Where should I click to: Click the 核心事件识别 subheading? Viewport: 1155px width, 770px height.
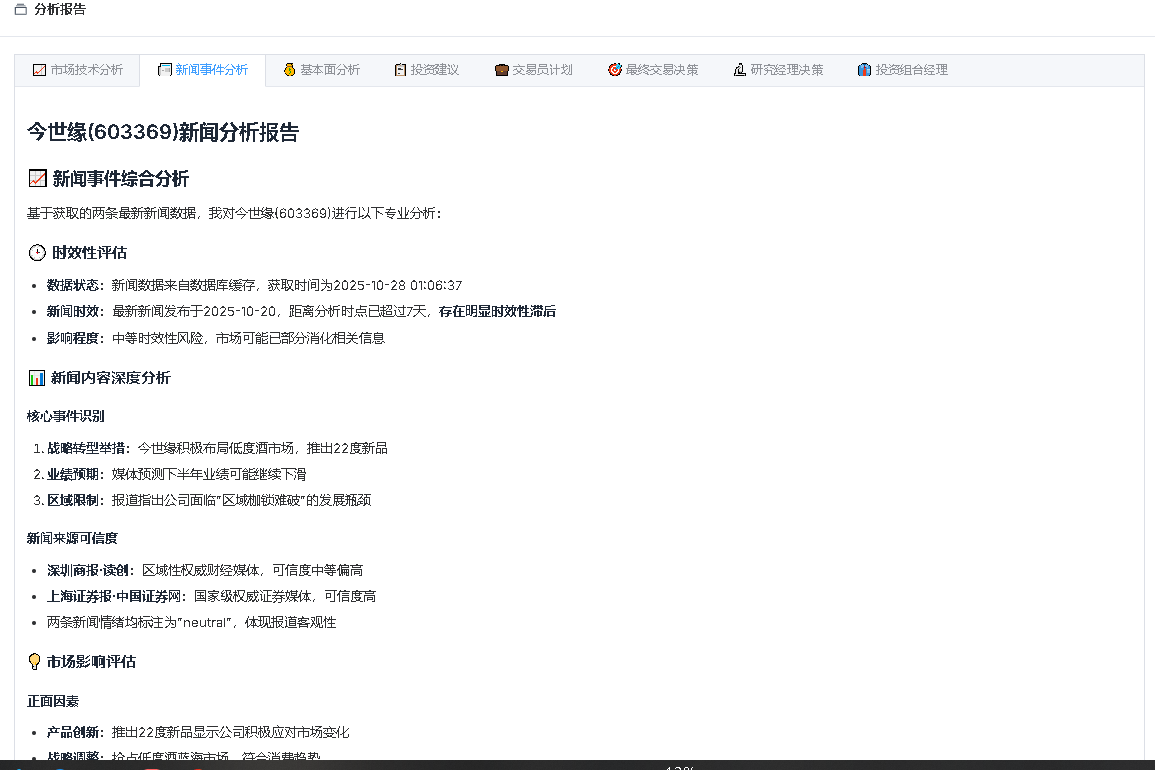coord(66,416)
